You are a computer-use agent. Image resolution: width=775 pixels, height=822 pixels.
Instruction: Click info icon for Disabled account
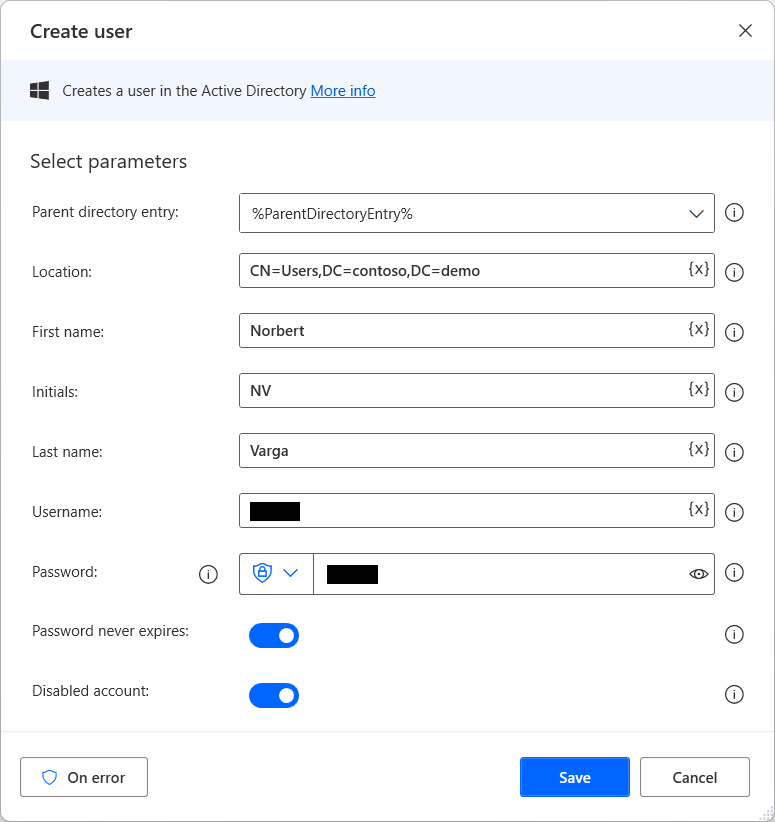(x=734, y=694)
